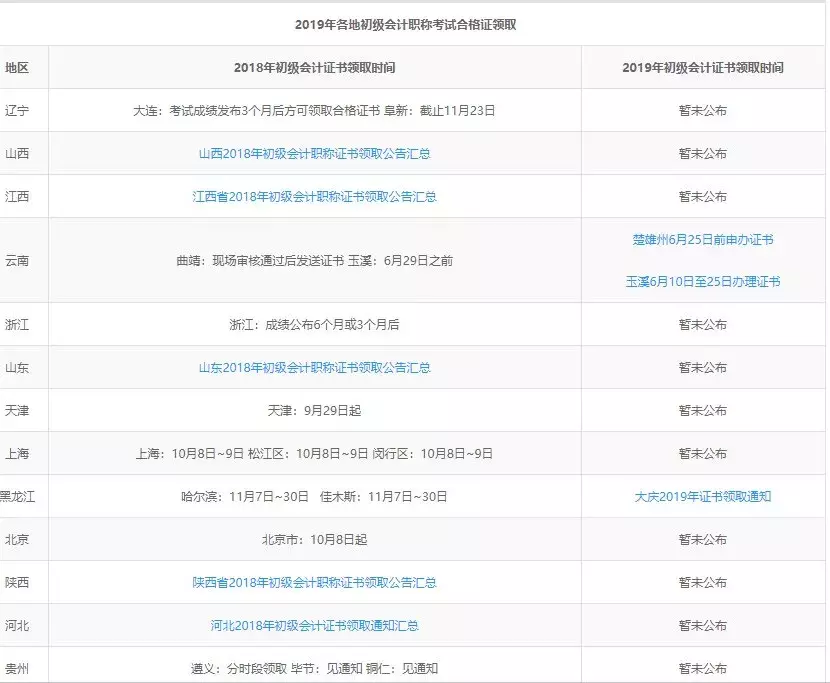Screen dimensions: 830x683
Task: Select the 辽宁 region cell
Action: [x=17, y=111]
